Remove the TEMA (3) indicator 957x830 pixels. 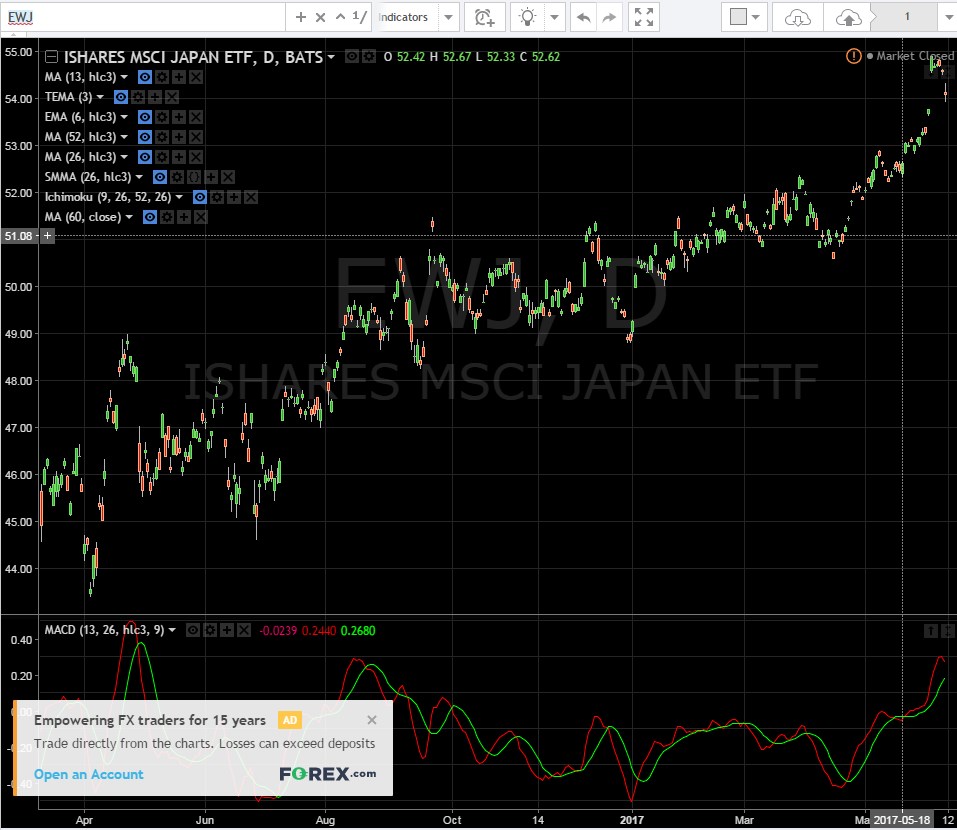[172, 97]
